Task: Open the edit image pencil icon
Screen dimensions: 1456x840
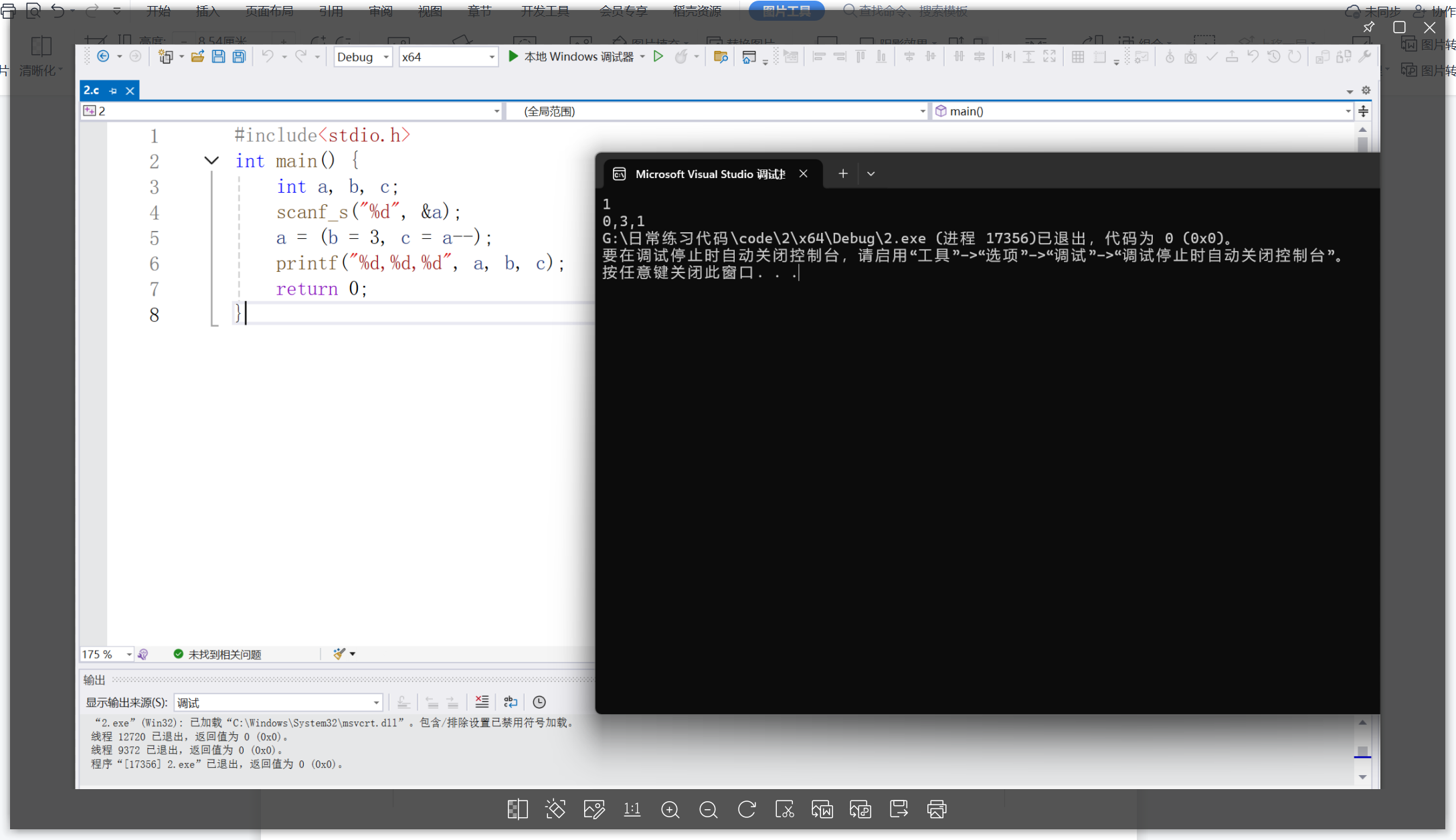Action: pyautogui.click(x=594, y=810)
